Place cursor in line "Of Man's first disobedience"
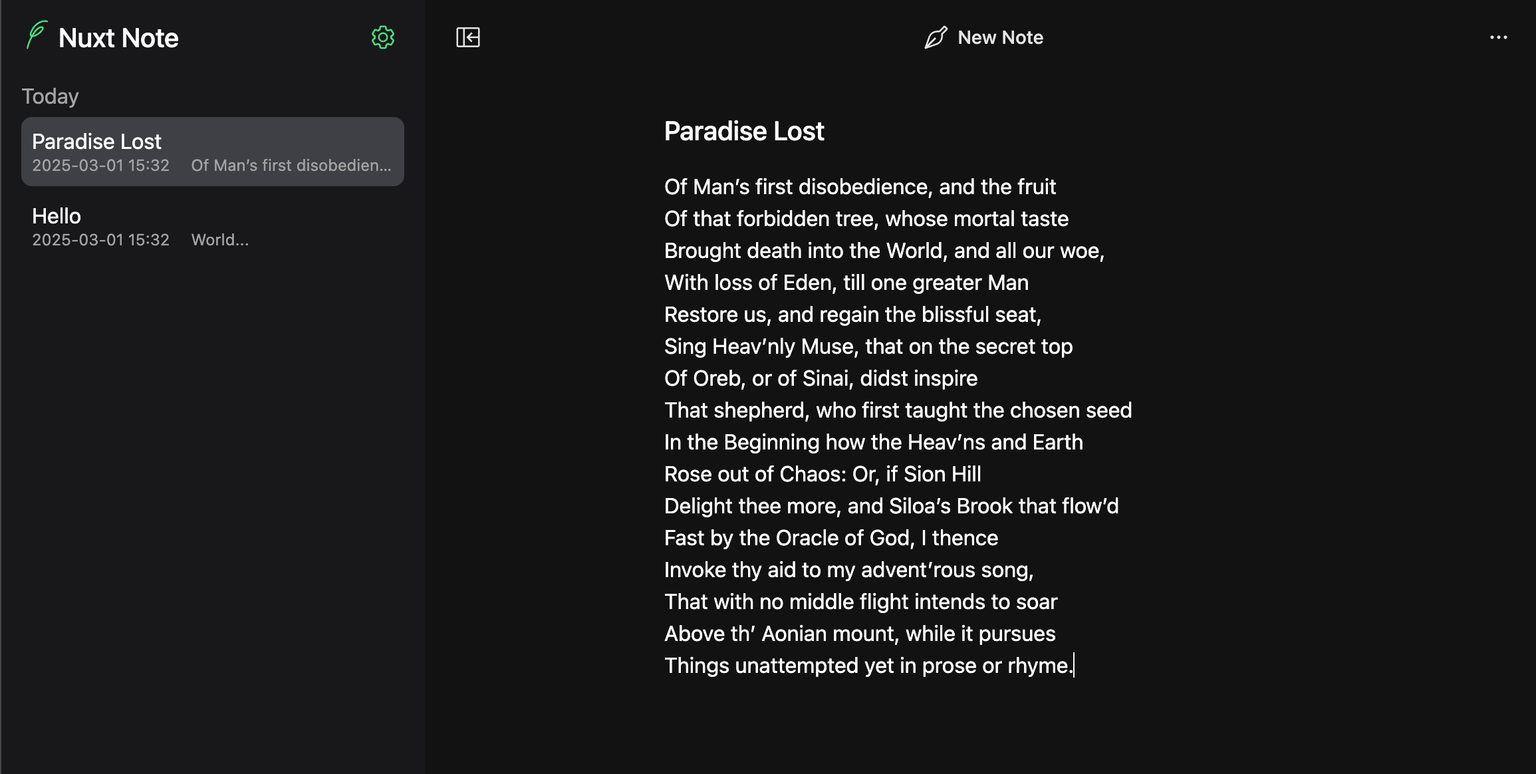The image size is (1536, 774). click(860, 187)
